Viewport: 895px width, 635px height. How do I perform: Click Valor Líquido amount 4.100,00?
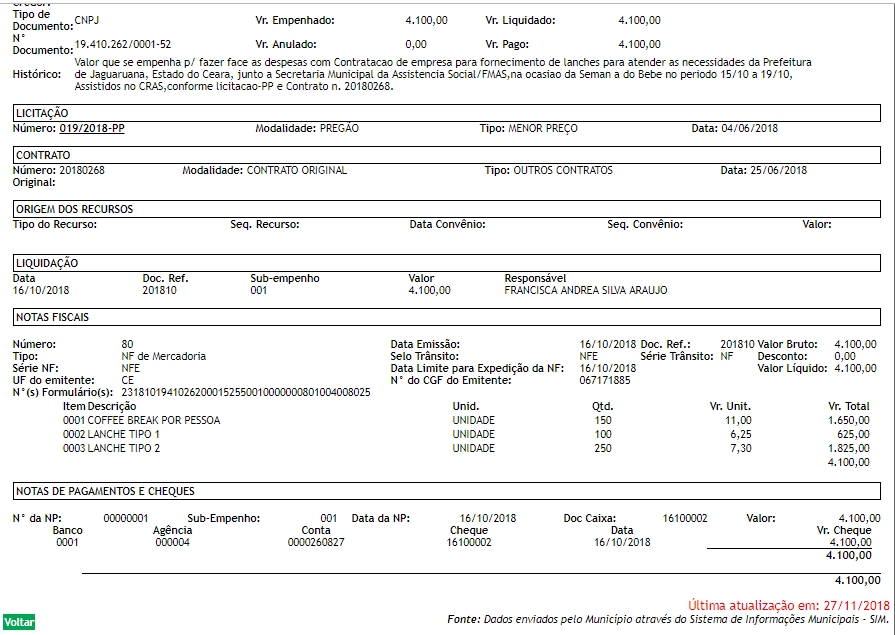(855, 368)
